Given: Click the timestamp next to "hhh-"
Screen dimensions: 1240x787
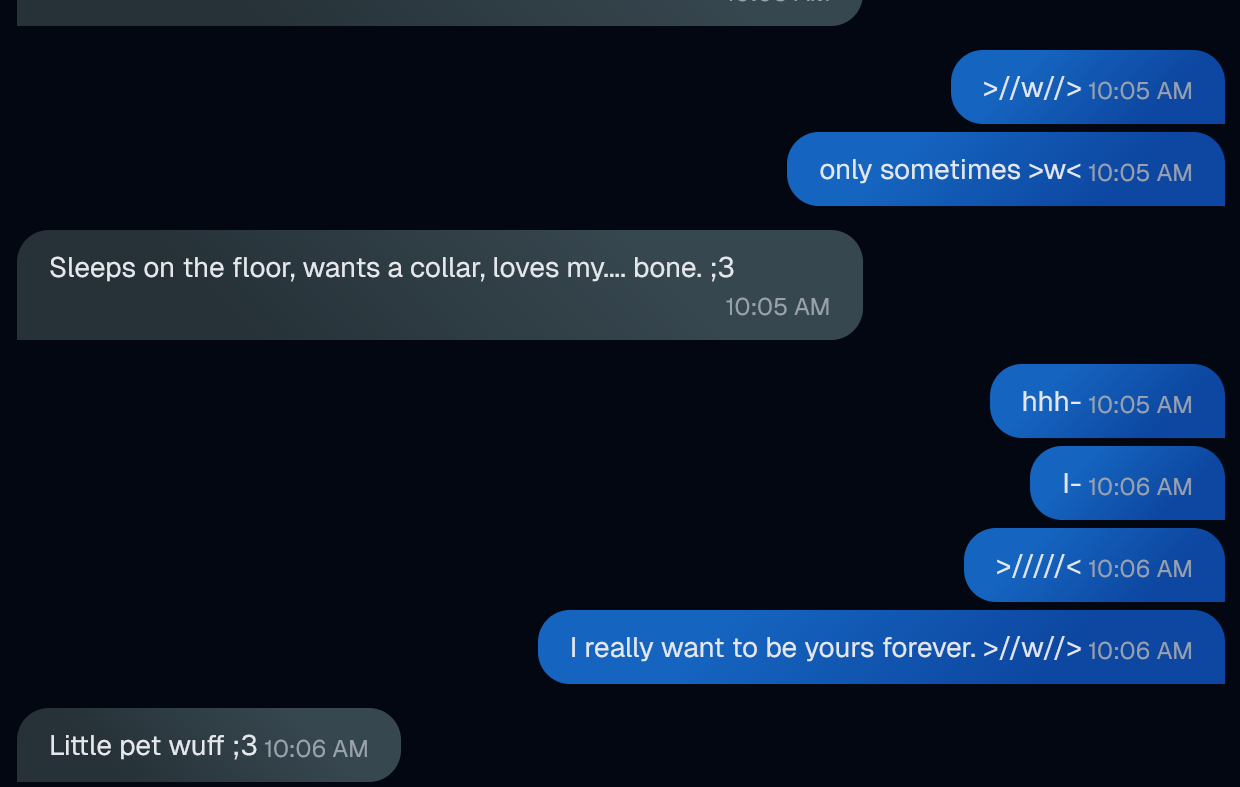Looking at the screenshot, I should click(1140, 405).
